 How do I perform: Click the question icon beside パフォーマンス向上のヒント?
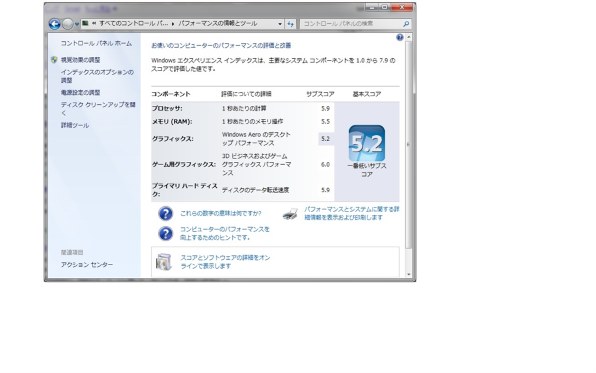165,233
